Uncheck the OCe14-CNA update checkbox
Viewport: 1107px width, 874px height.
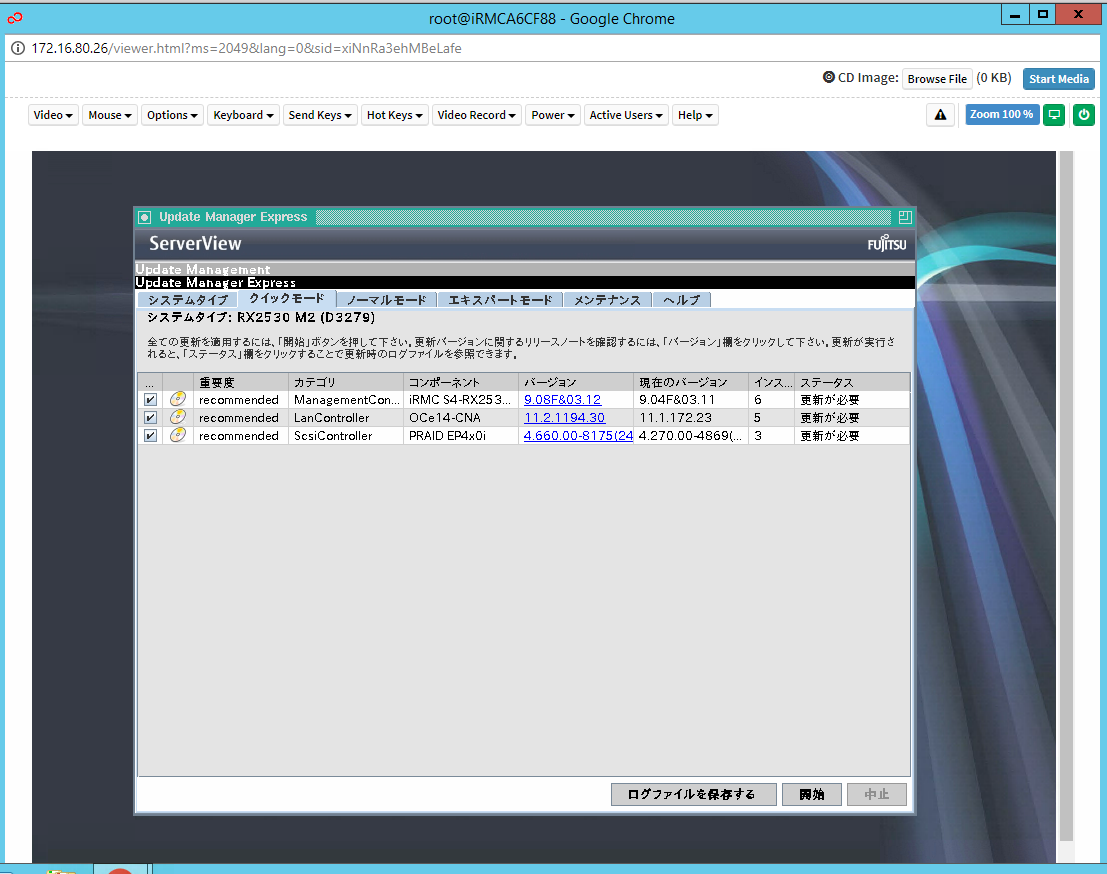[x=150, y=418]
